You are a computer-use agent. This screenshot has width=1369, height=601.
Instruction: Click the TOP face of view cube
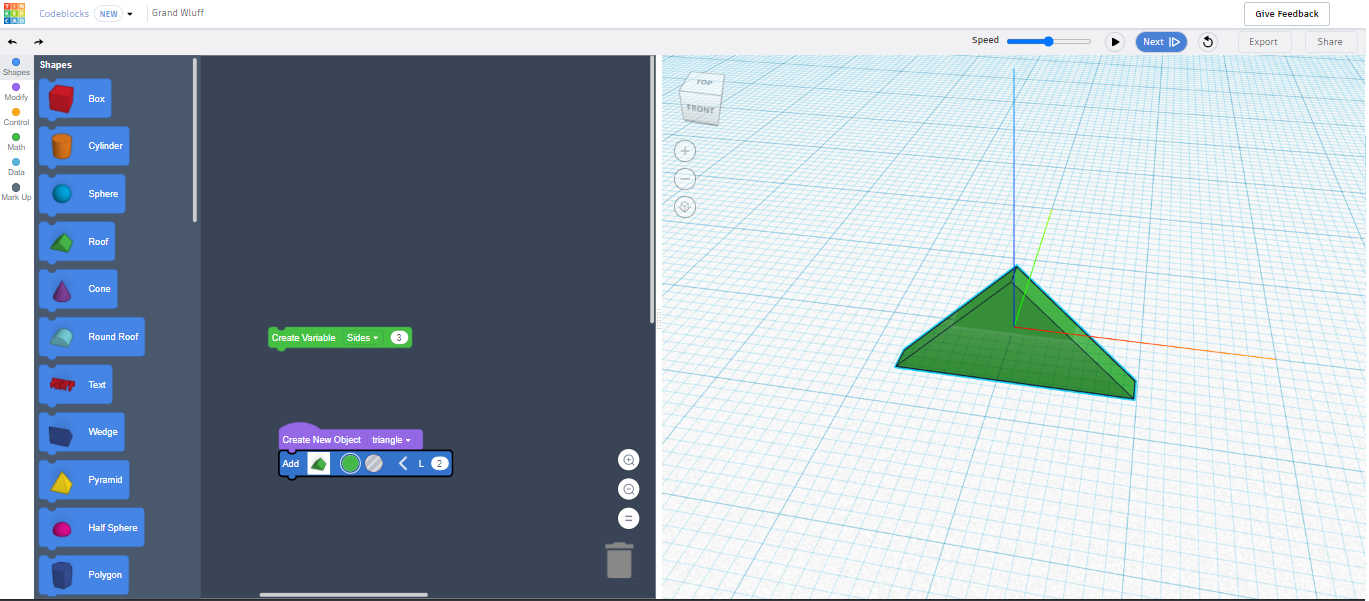(x=704, y=82)
